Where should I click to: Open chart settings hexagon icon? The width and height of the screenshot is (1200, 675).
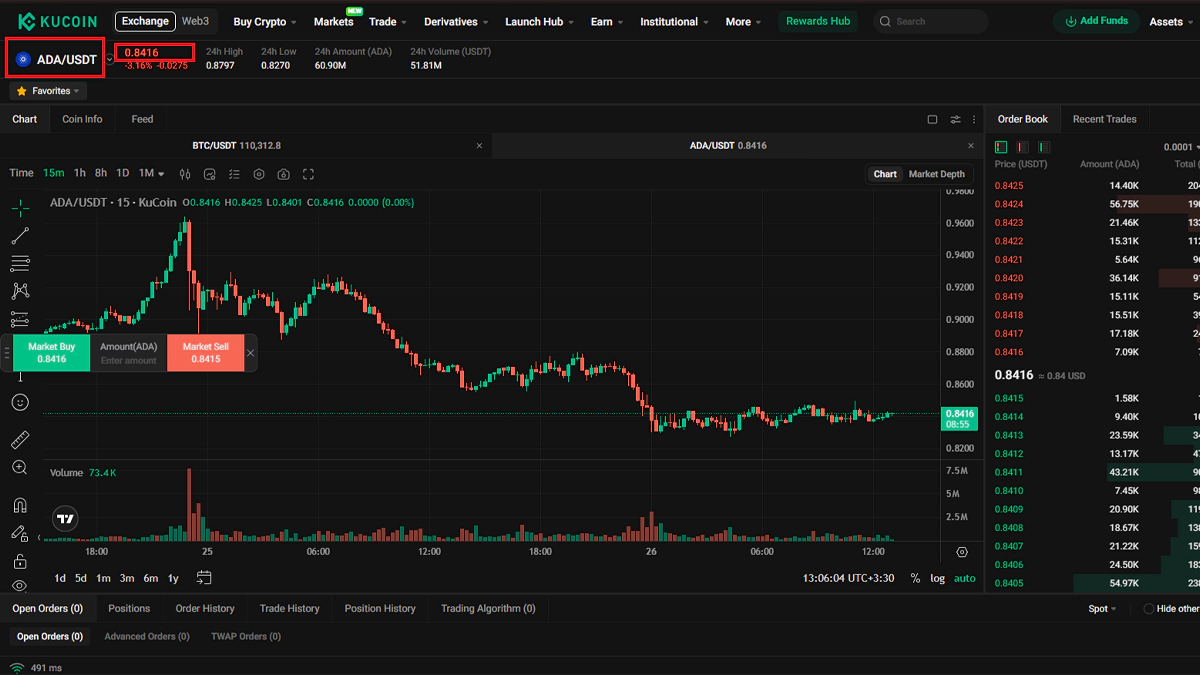tap(259, 174)
